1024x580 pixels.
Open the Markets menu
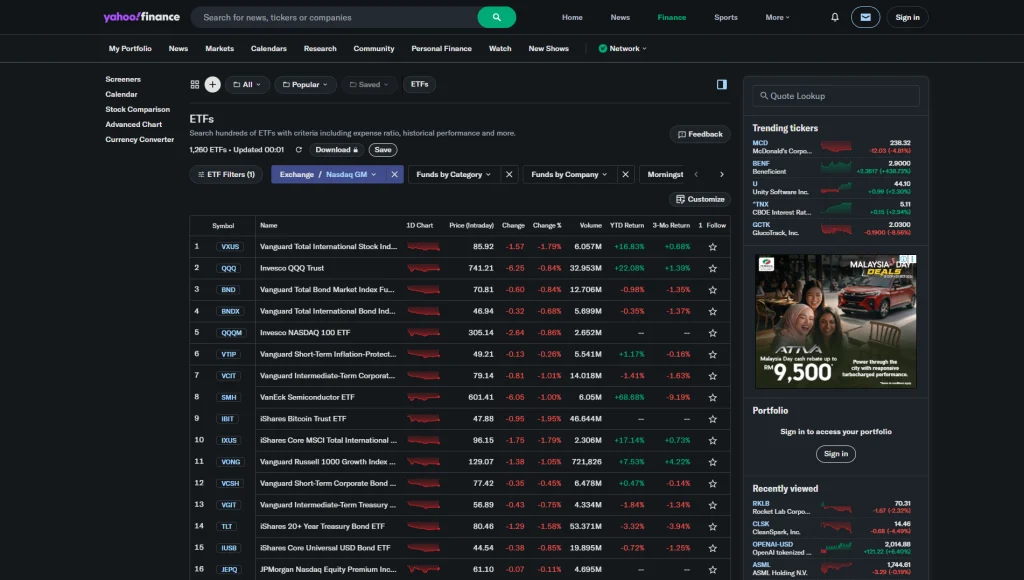pos(219,48)
